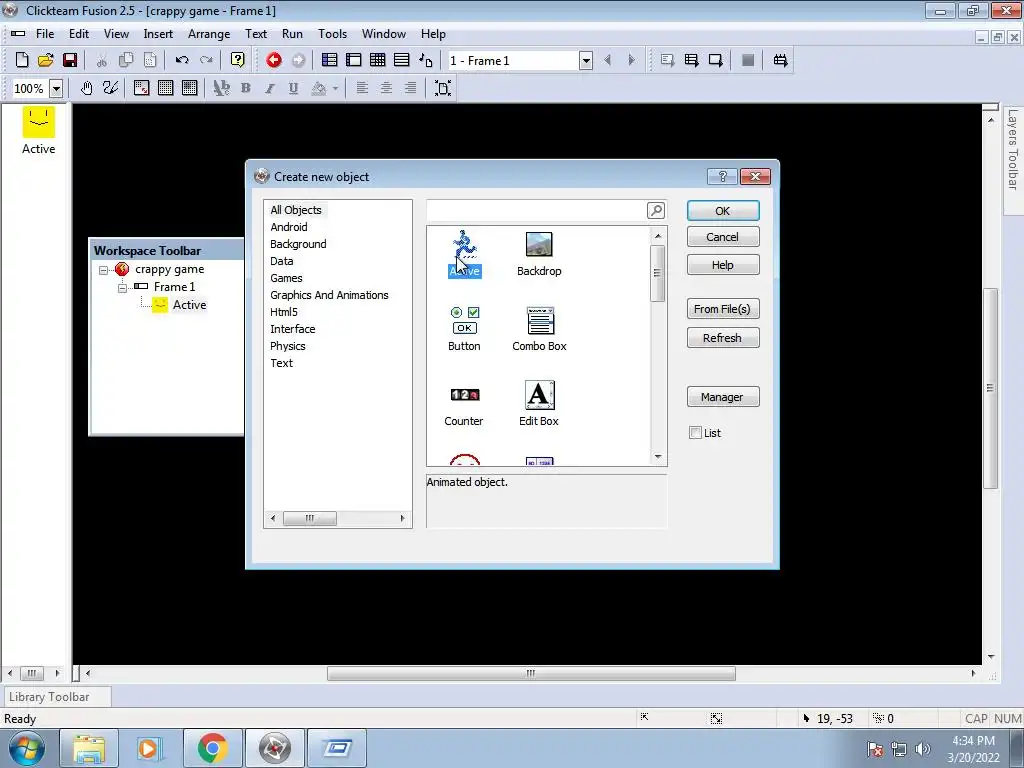
Task: Open the Data Elements toolbar icon
Action: point(426,60)
